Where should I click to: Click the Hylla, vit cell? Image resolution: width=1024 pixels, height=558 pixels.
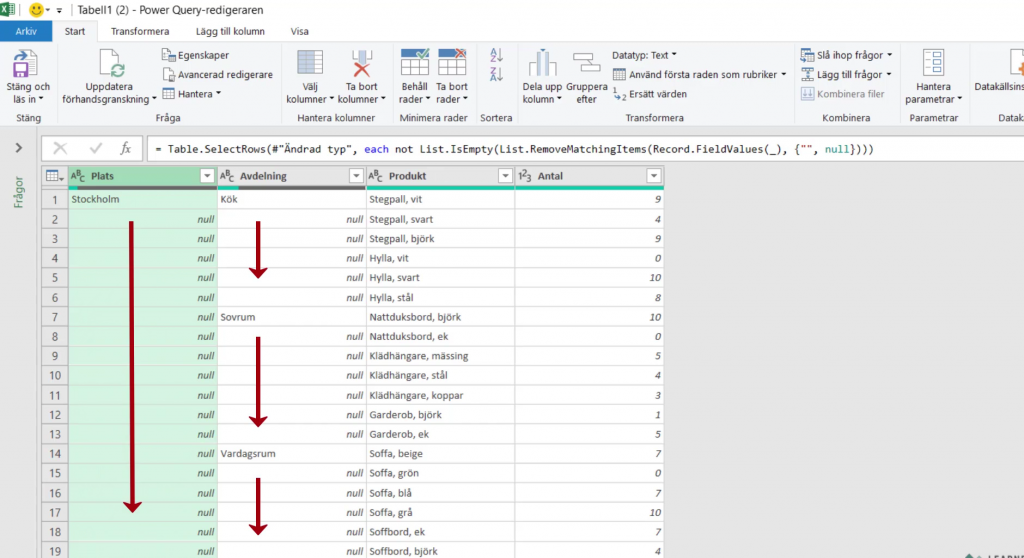tap(440, 258)
